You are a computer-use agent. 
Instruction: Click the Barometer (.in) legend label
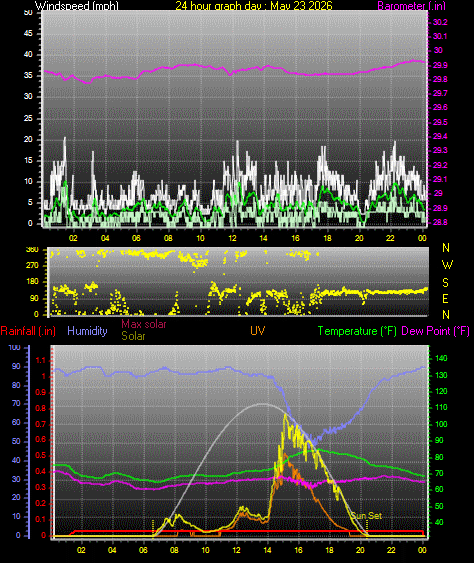411,5
